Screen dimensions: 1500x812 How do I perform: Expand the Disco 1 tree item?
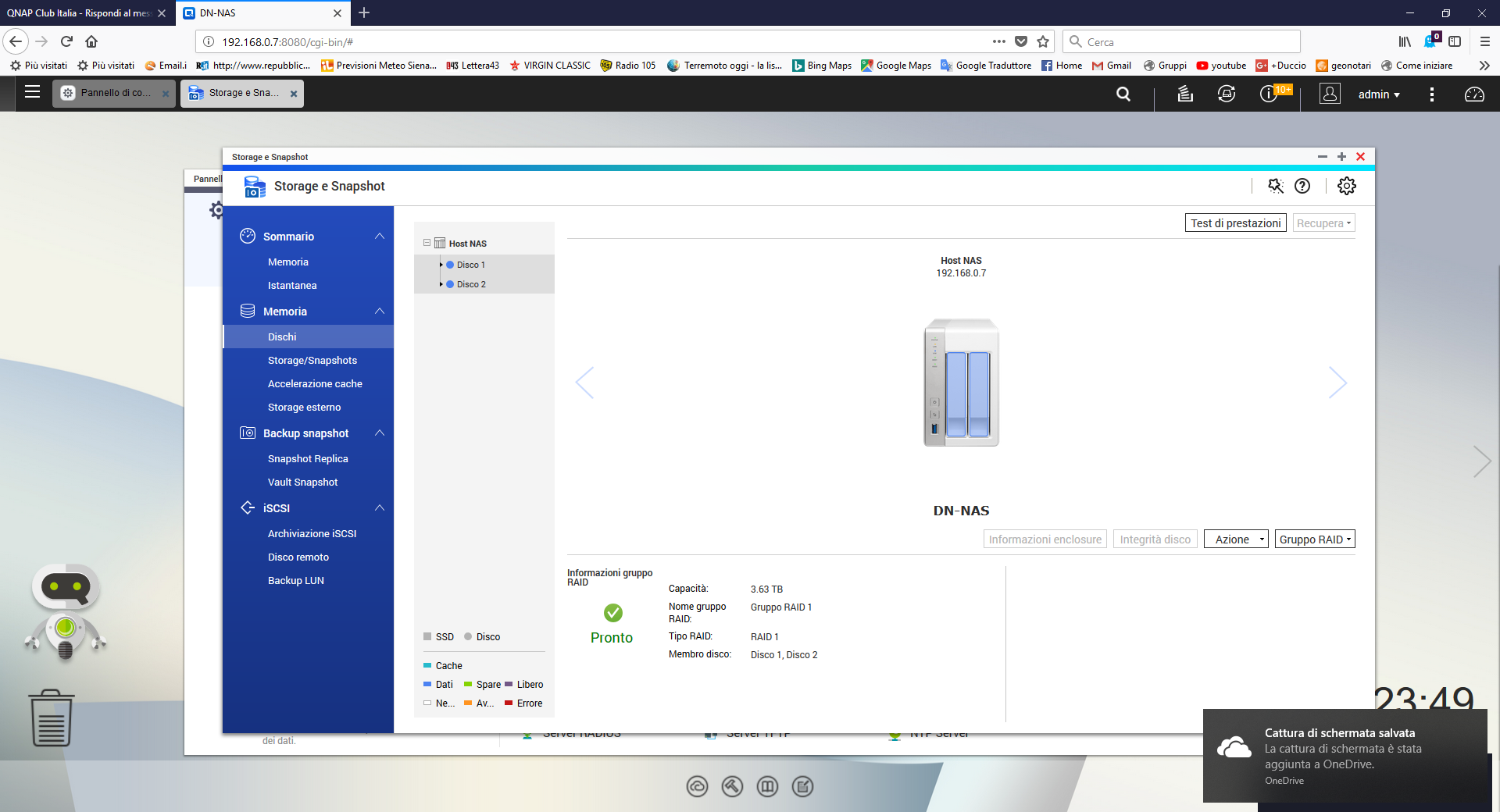(x=441, y=265)
